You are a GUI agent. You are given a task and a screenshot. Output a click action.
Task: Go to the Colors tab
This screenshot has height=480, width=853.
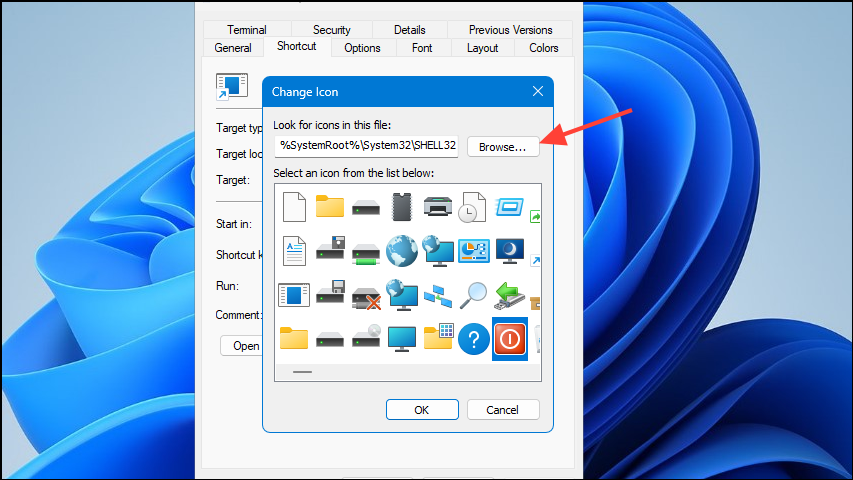pyautogui.click(x=543, y=48)
